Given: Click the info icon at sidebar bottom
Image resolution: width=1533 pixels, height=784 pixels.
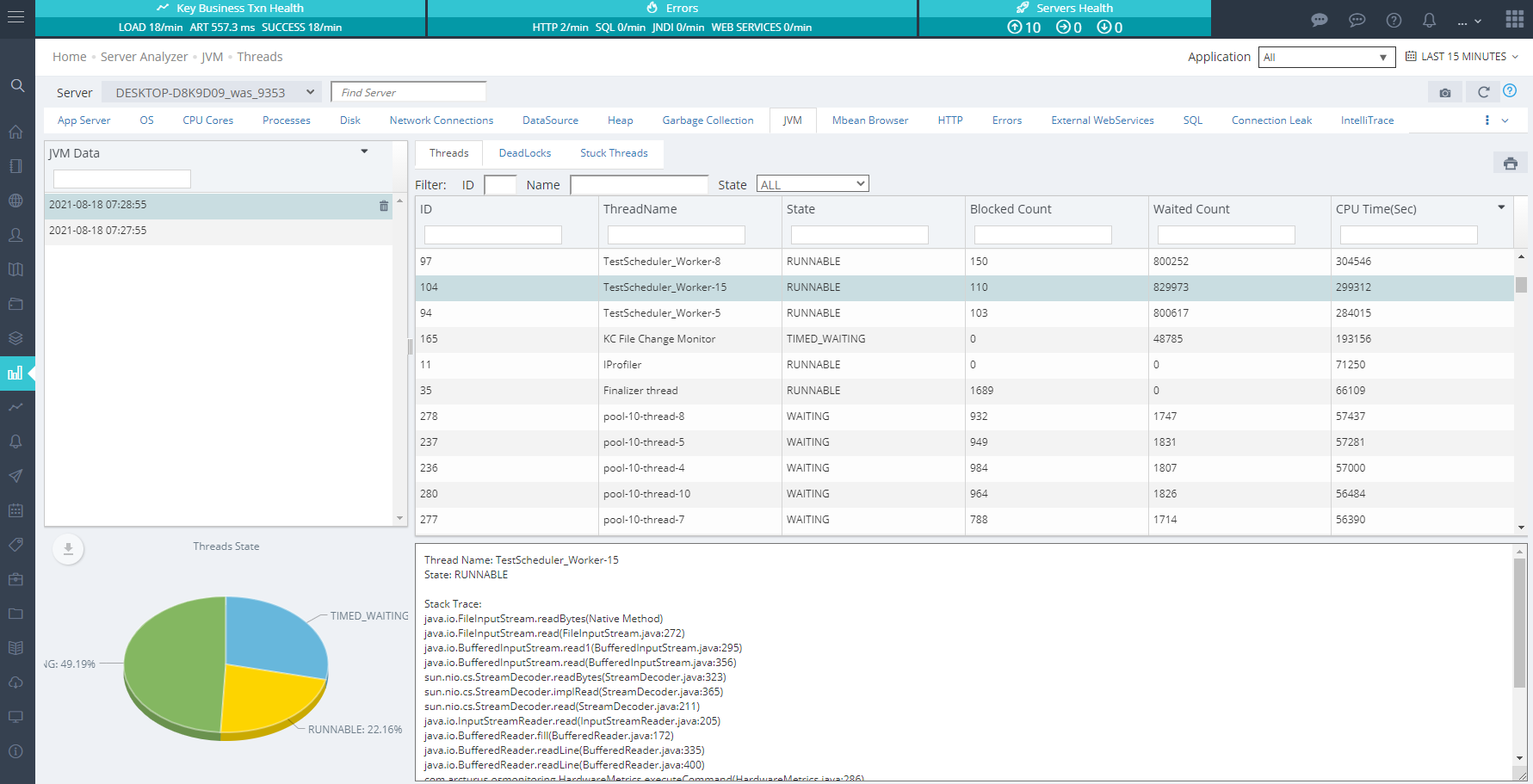Looking at the screenshot, I should pos(15,751).
